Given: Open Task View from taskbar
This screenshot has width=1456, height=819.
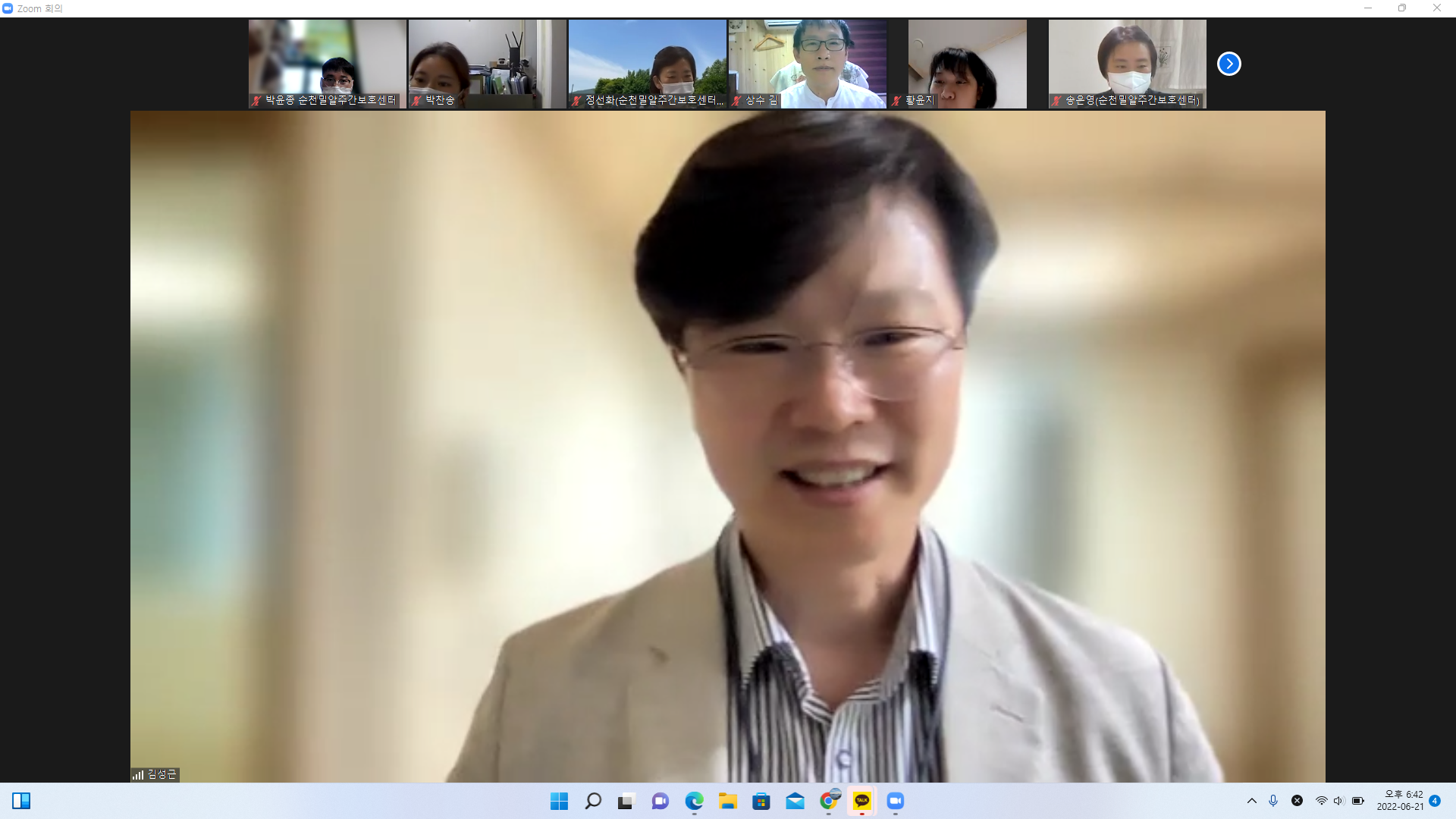Looking at the screenshot, I should pyautogui.click(x=626, y=801).
